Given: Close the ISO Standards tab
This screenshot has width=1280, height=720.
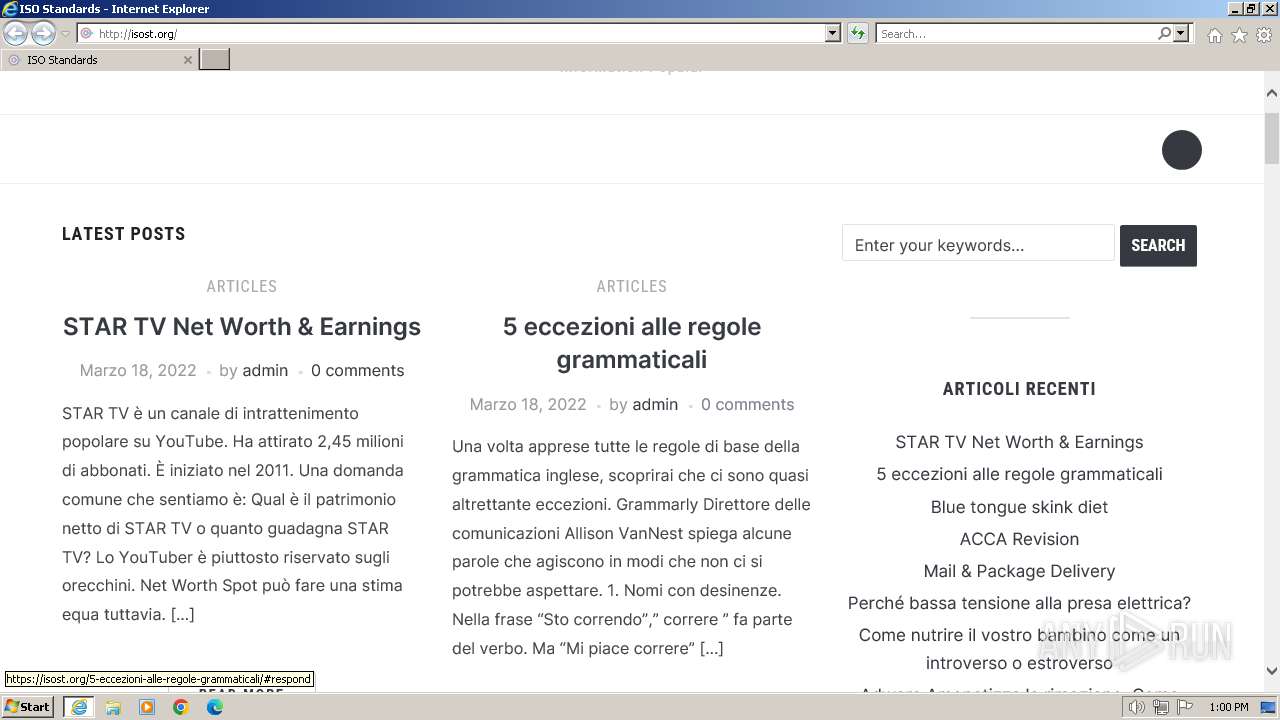Looking at the screenshot, I should (187, 60).
